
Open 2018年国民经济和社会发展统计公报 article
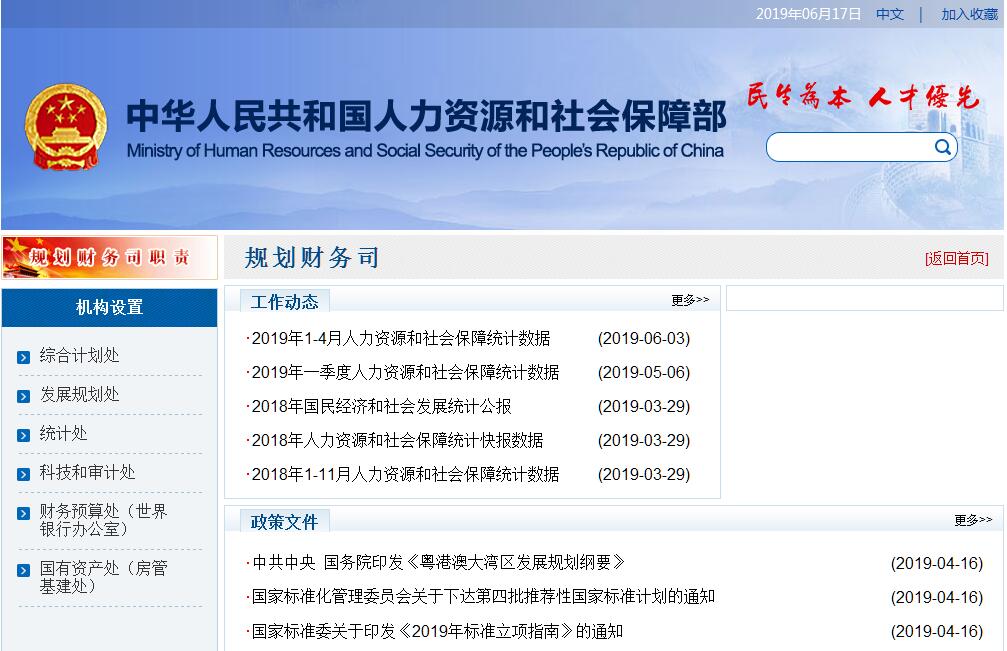coord(381,406)
